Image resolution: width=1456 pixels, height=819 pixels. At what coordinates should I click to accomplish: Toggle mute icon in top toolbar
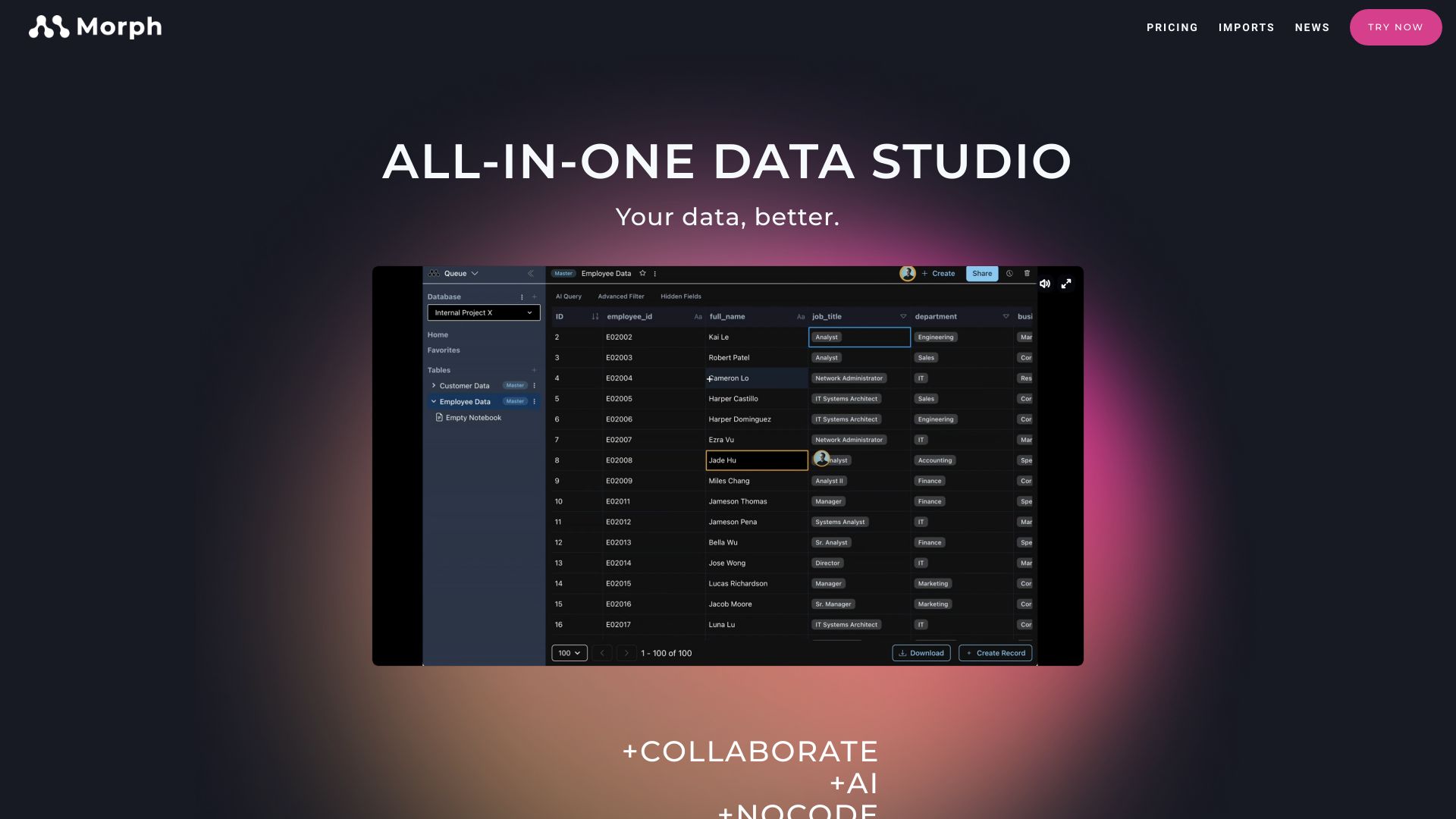tap(1045, 283)
